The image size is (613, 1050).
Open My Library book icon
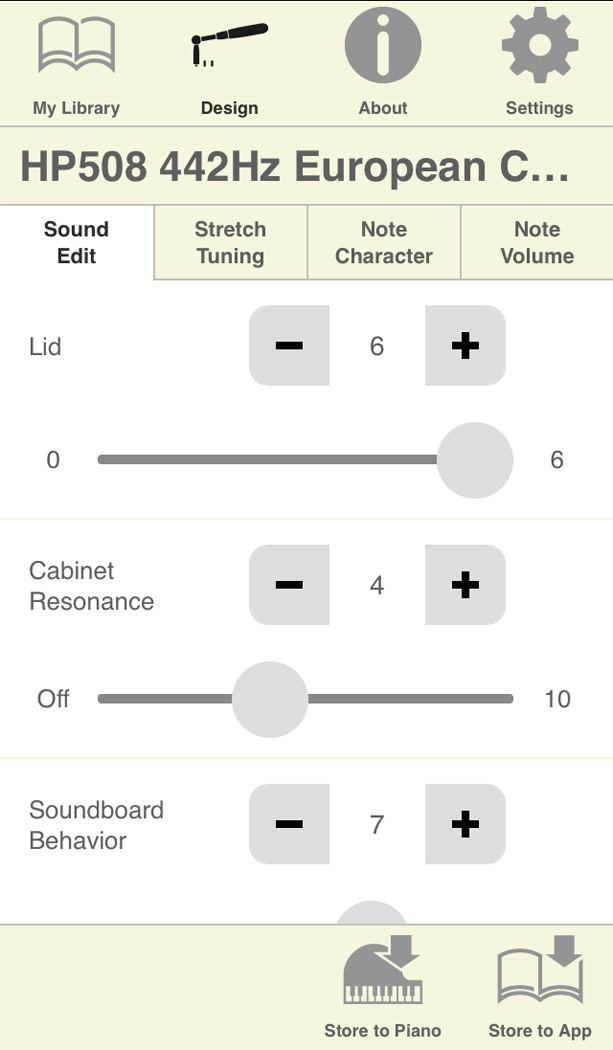coord(76,46)
